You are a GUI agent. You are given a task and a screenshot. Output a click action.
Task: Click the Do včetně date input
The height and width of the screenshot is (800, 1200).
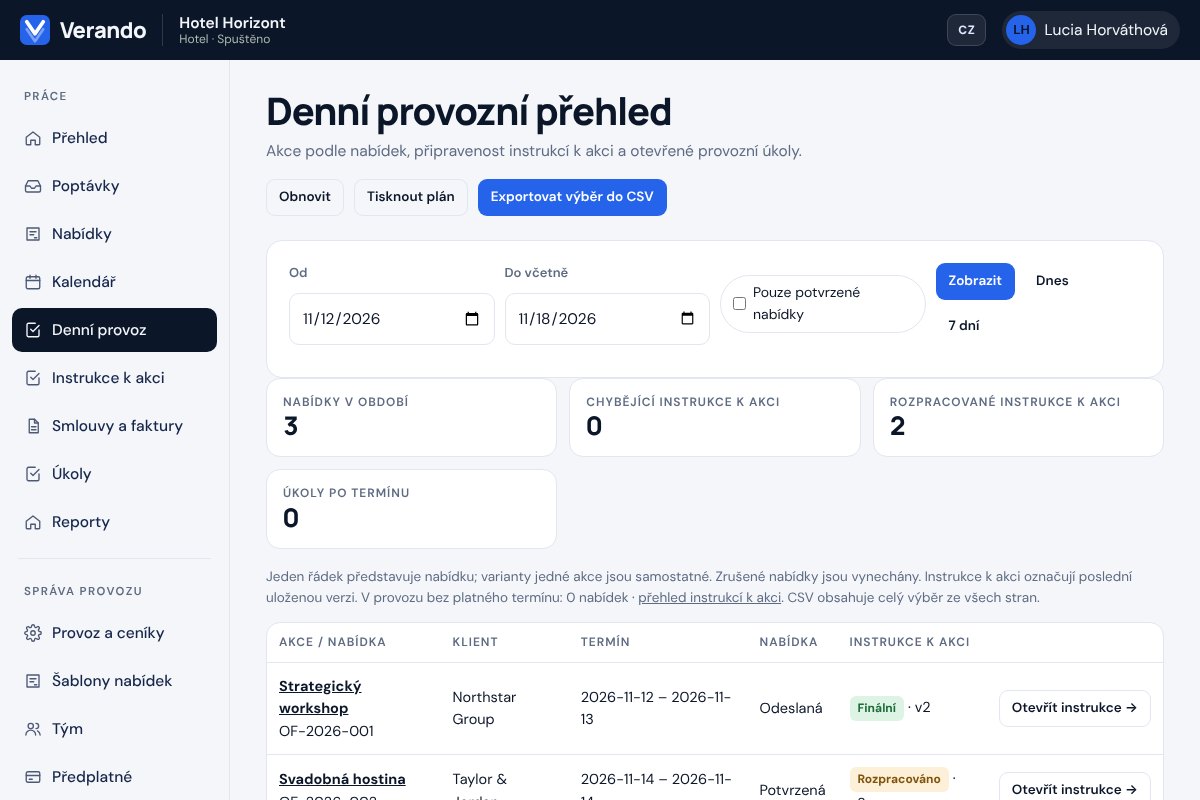click(x=607, y=319)
